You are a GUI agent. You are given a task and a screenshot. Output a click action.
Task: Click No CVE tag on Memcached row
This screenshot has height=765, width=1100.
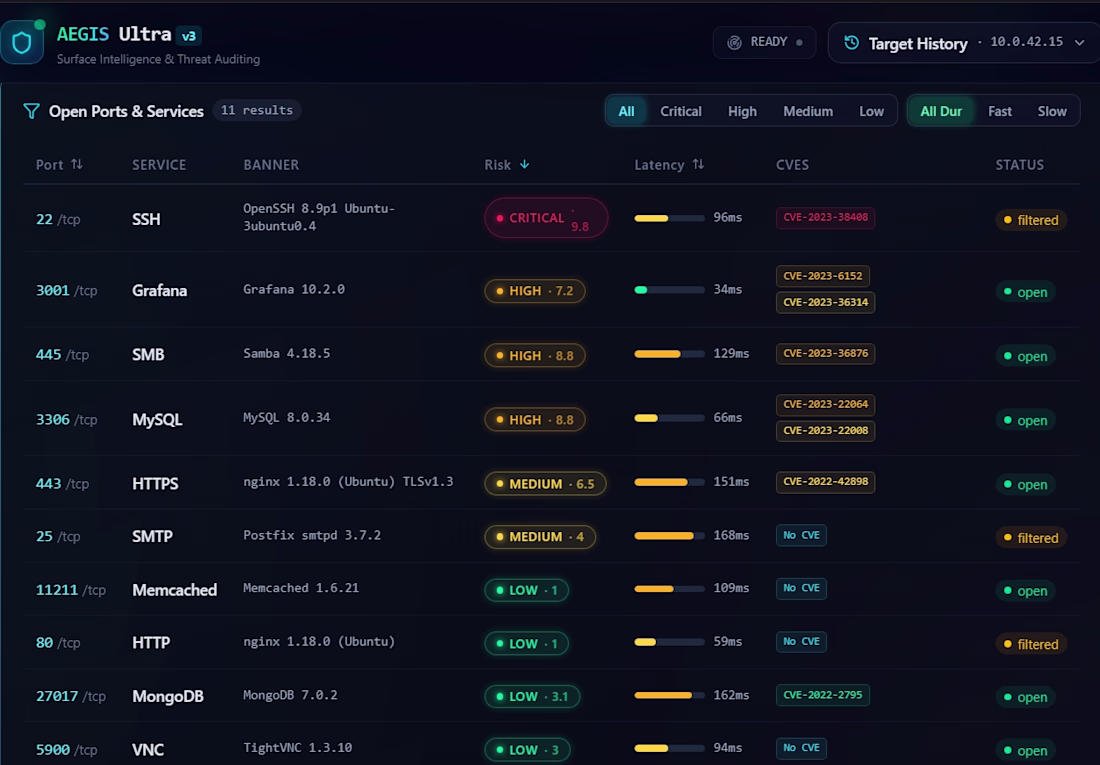click(x=801, y=588)
